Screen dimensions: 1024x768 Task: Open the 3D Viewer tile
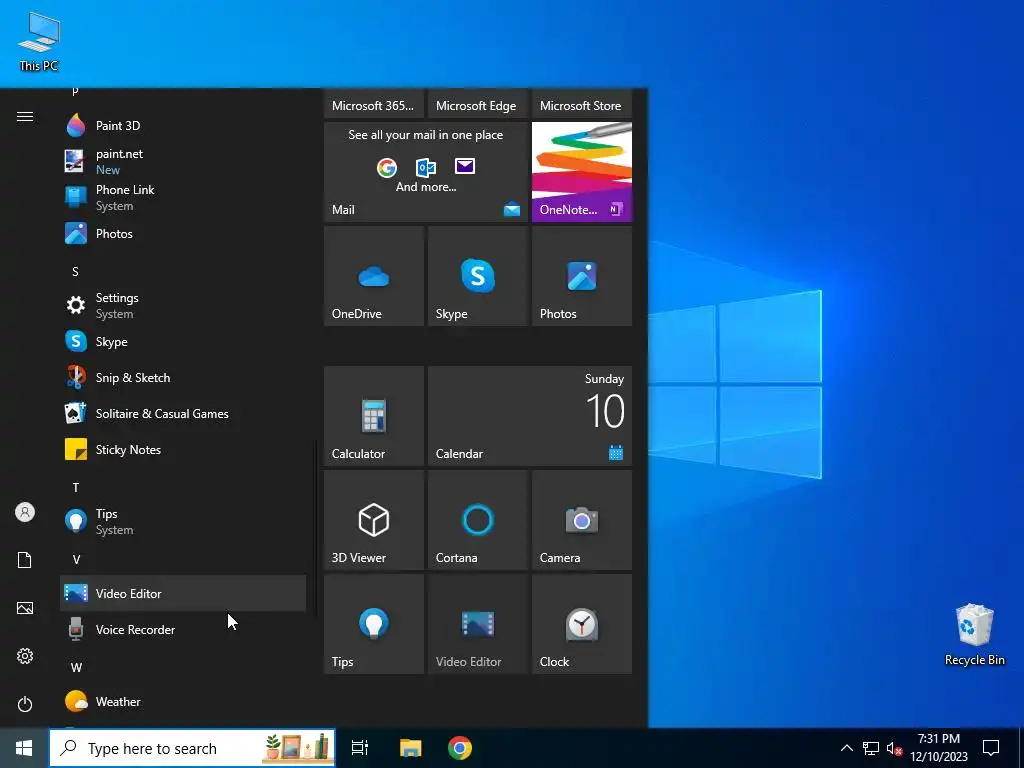[374, 520]
